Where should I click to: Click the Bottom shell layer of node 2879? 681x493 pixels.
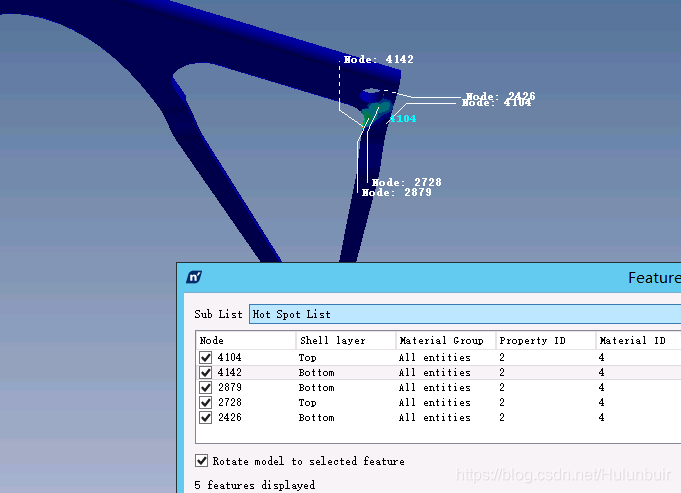tap(316, 387)
